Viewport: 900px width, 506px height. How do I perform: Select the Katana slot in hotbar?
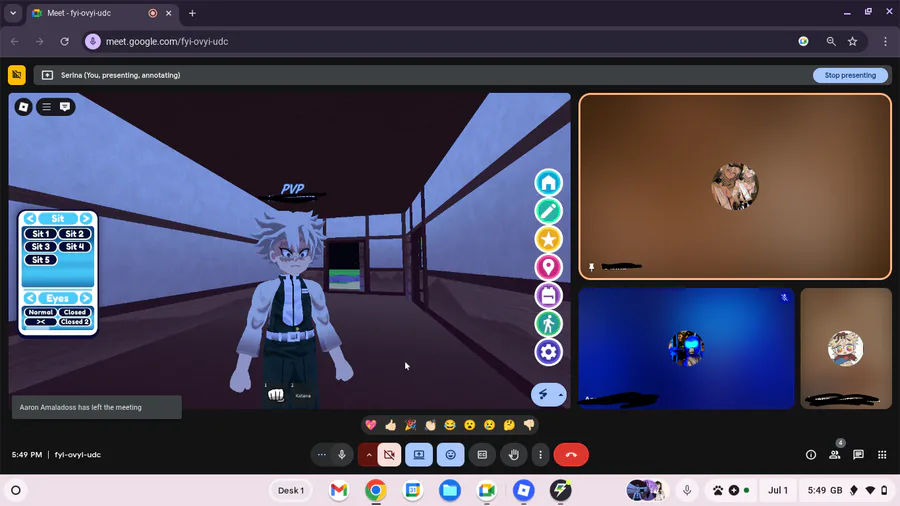click(x=302, y=395)
